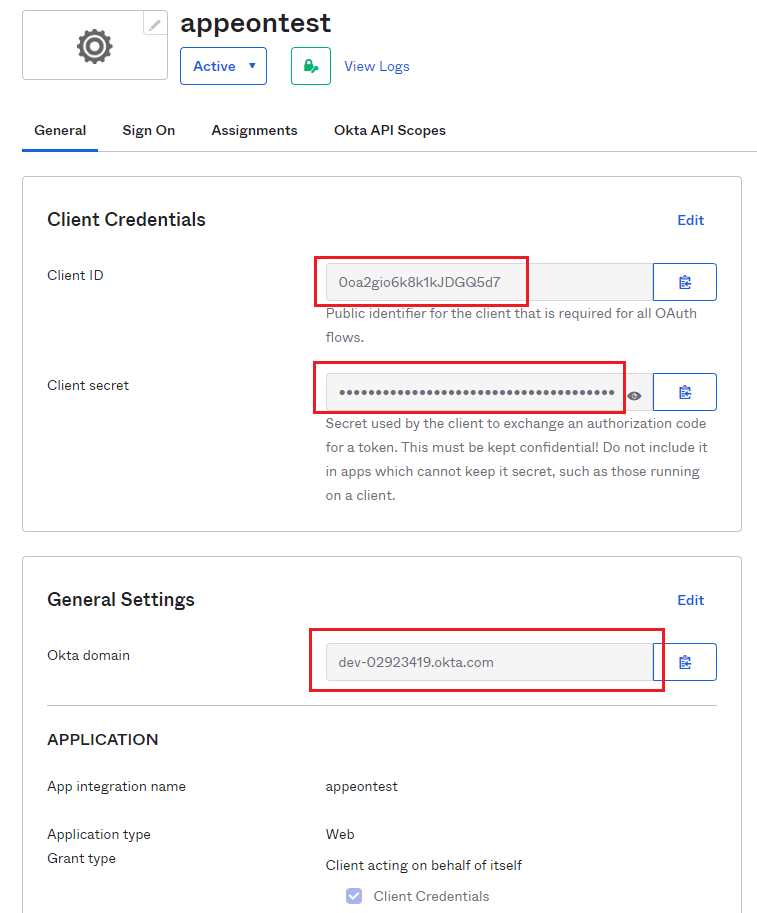The height and width of the screenshot is (913, 757).
Task: Go to the Assignments tab
Action: click(254, 130)
